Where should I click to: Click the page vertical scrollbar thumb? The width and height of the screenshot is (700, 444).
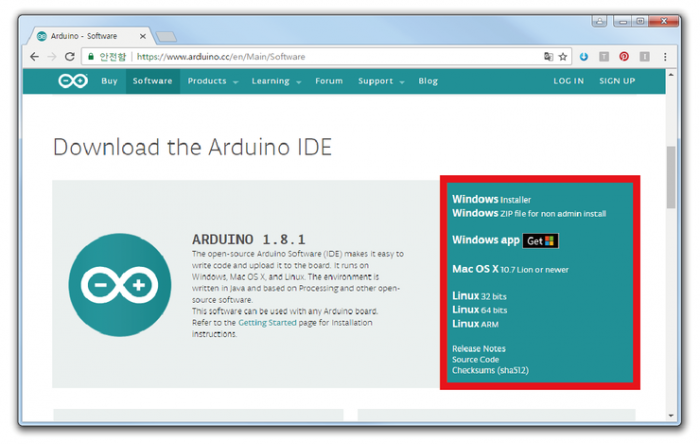point(671,177)
